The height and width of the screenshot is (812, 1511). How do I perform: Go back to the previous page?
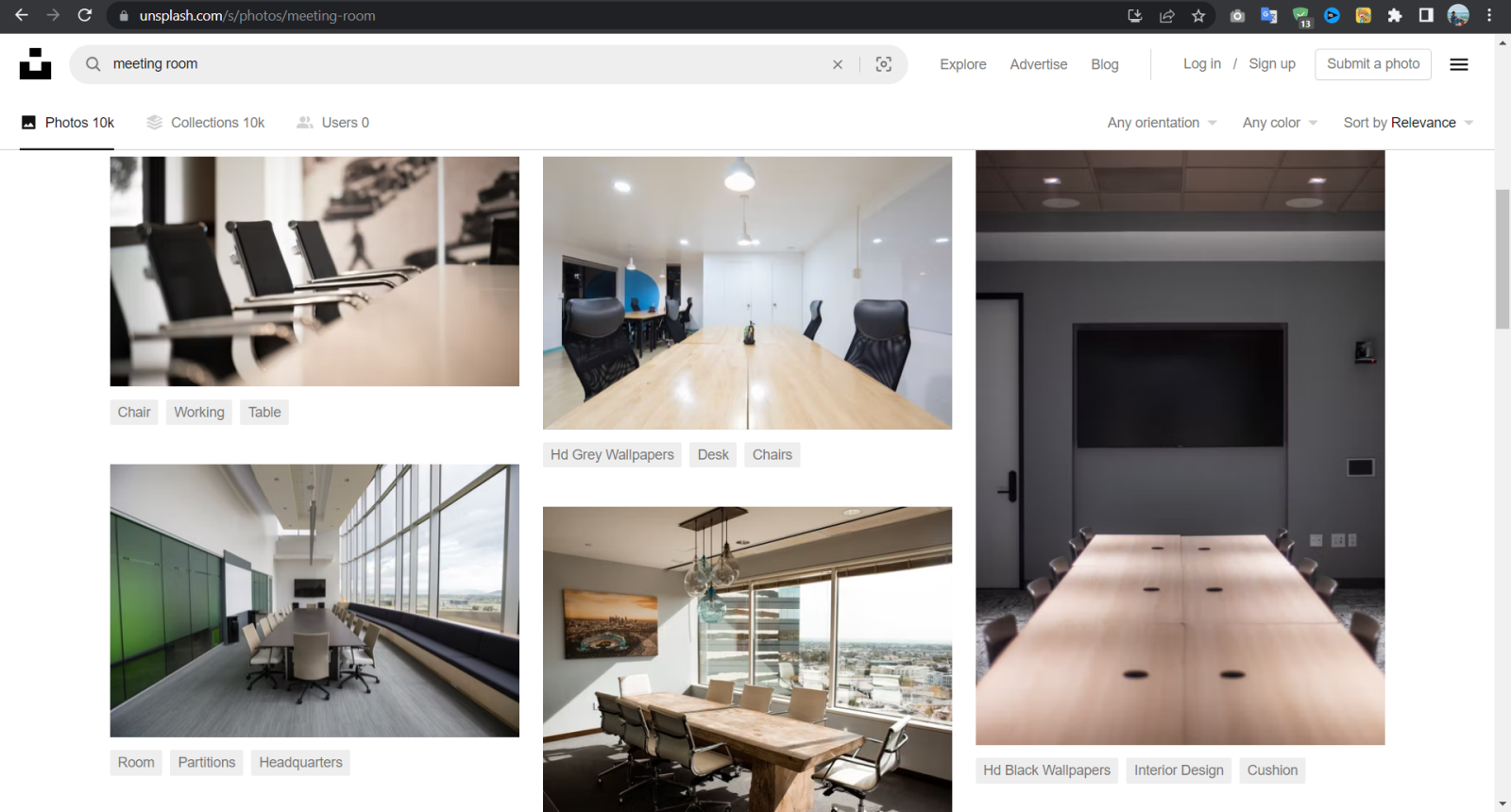[x=22, y=15]
